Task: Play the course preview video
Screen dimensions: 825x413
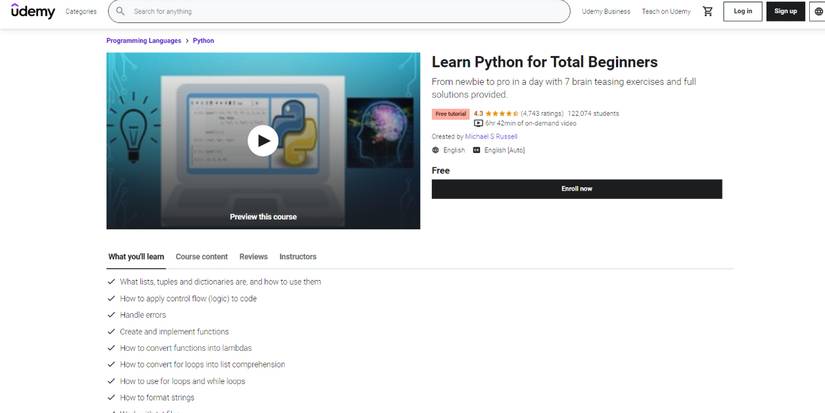Action: point(263,140)
